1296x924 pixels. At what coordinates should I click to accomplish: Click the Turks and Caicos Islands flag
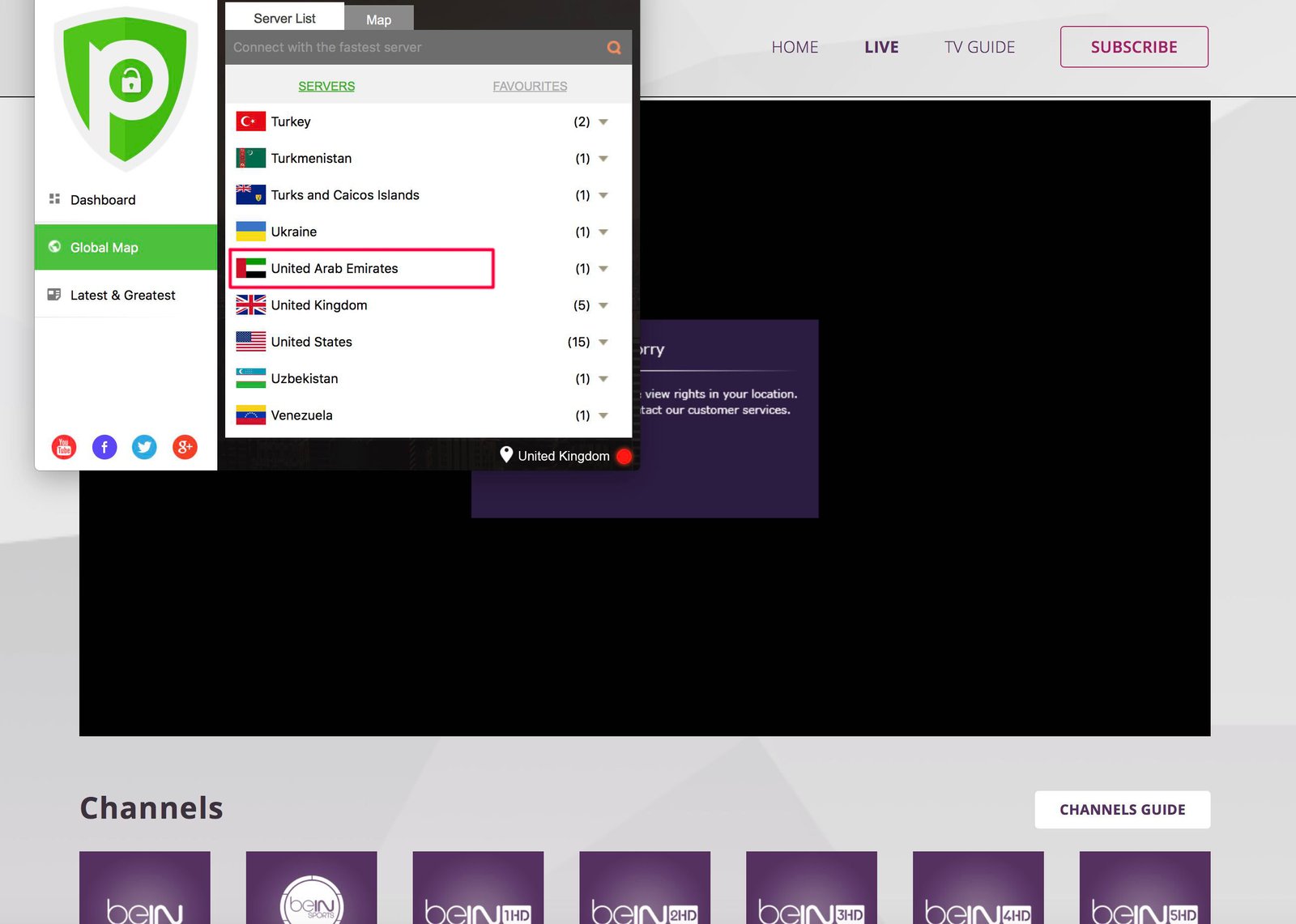point(251,194)
